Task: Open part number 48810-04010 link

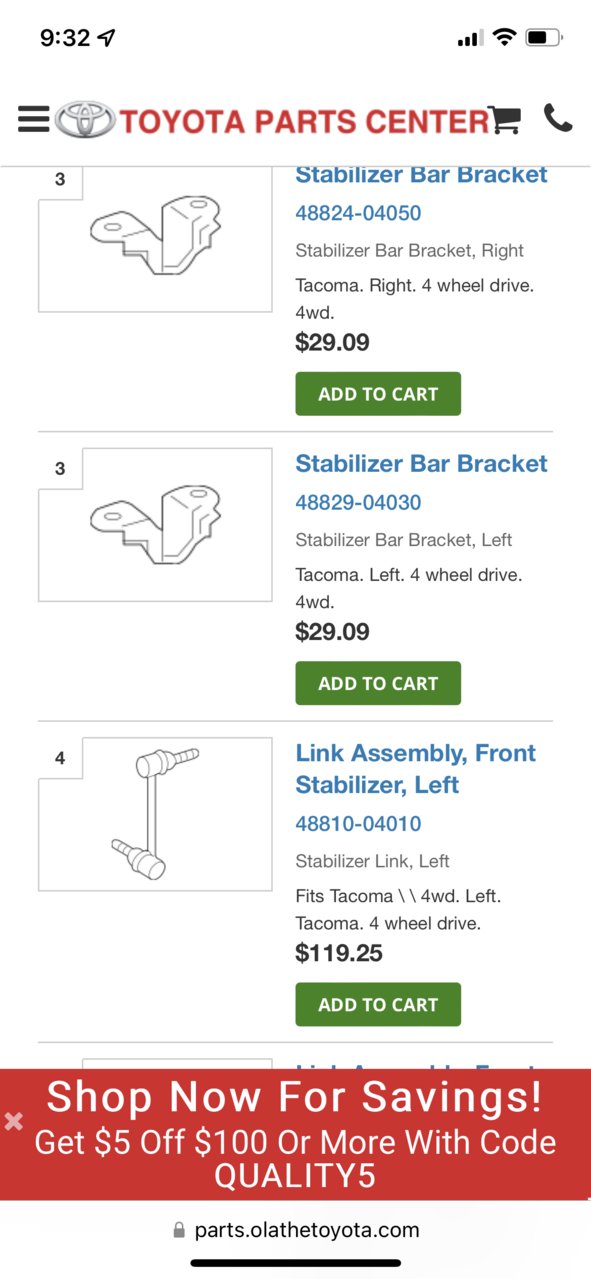Action: pyautogui.click(x=358, y=824)
